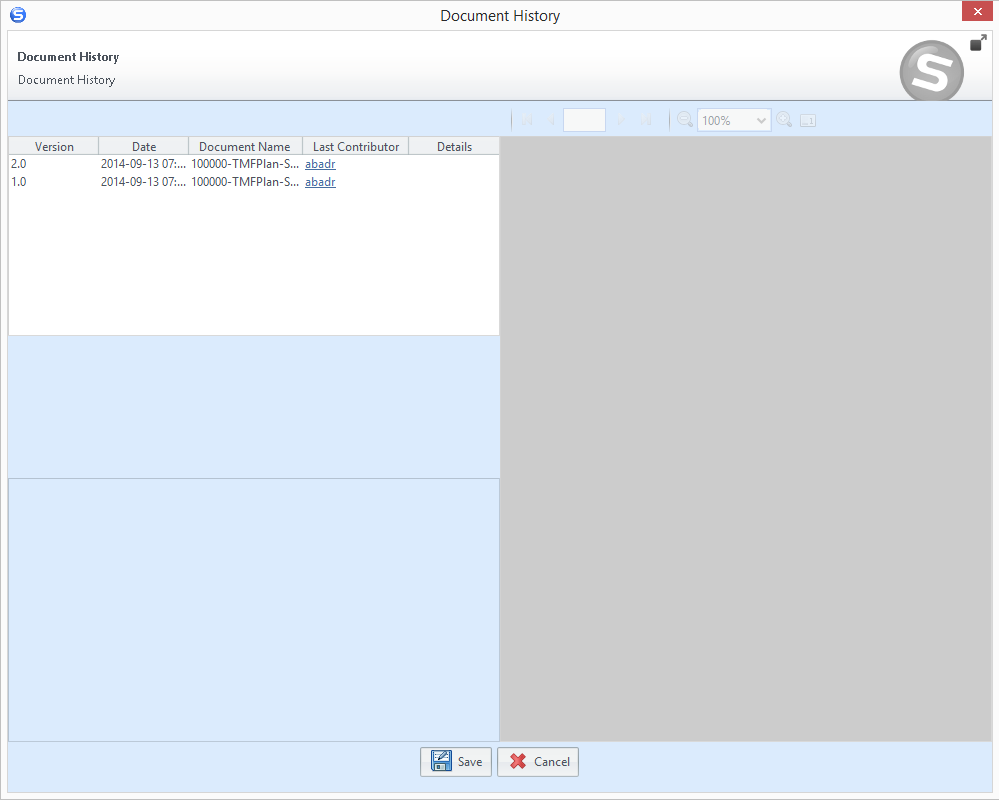
Task: Click the actual-size page view icon
Action: pyautogui.click(x=808, y=120)
